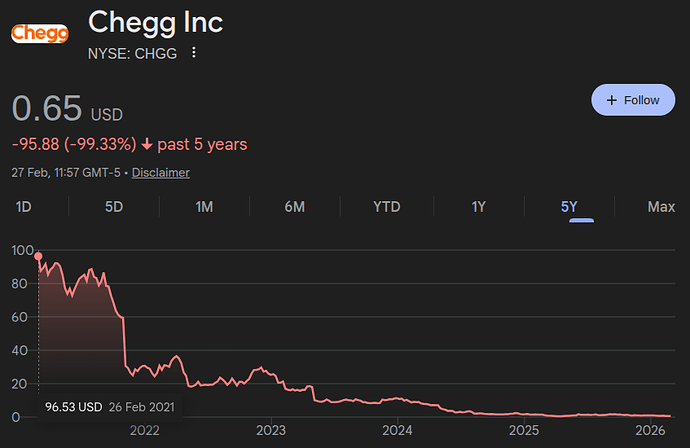The image size is (690, 448).
Task: Switch chart to YTD view
Action: coord(386,207)
